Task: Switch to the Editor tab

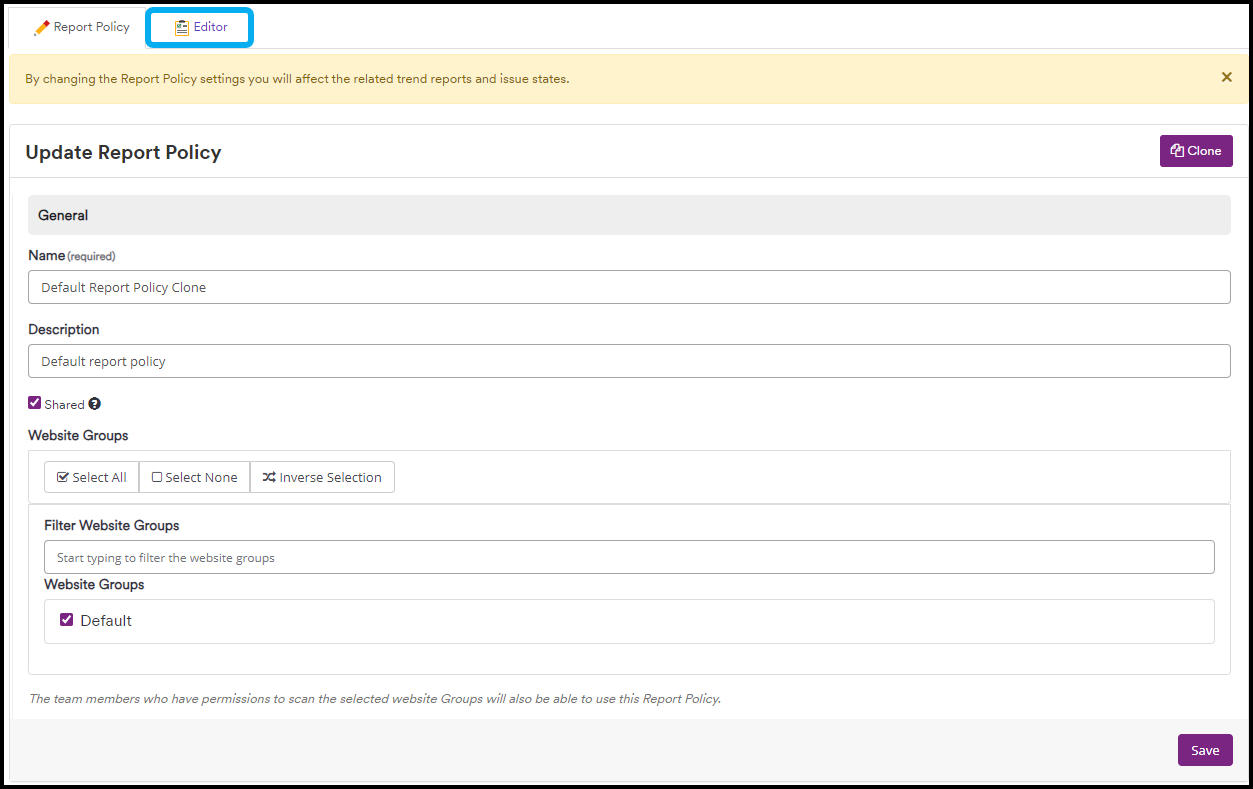Action: [199, 27]
